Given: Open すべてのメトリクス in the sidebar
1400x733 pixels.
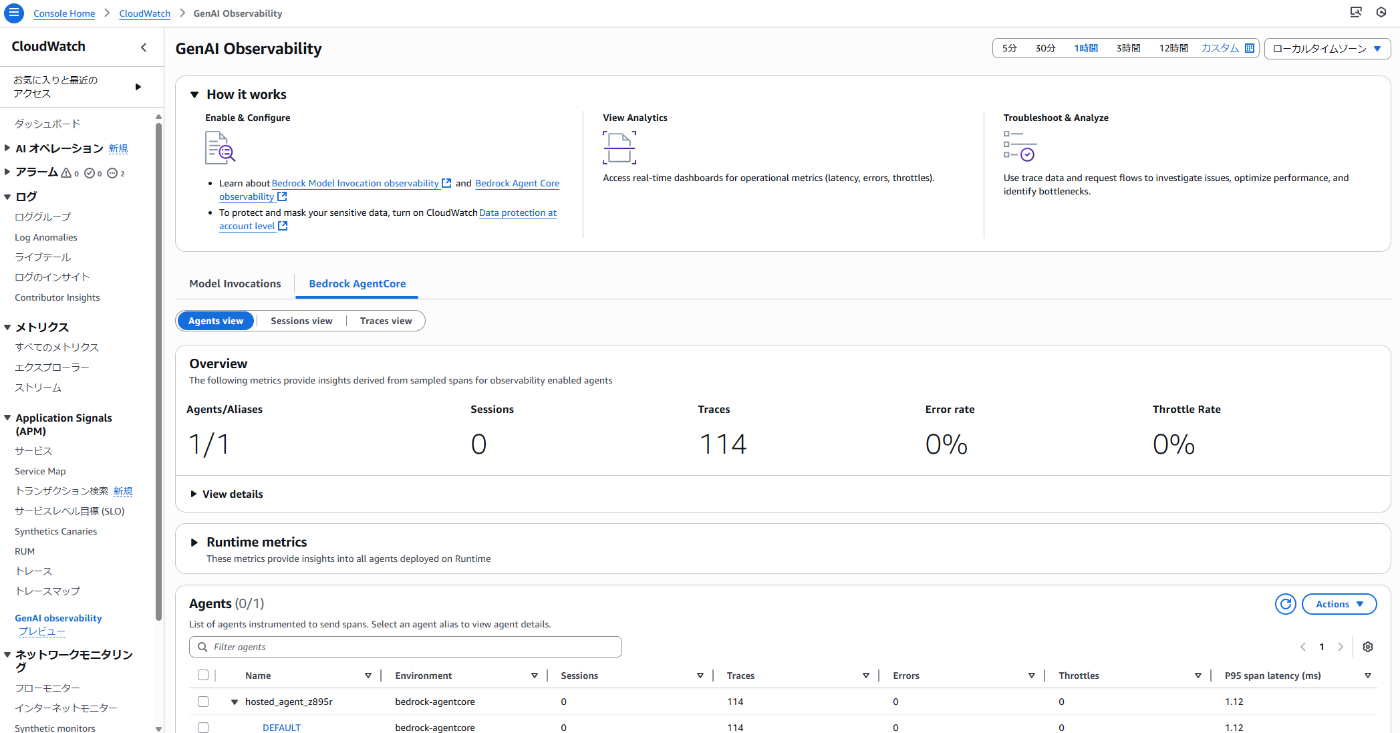Looking at the screenshot, I should (x=57, y=347).
